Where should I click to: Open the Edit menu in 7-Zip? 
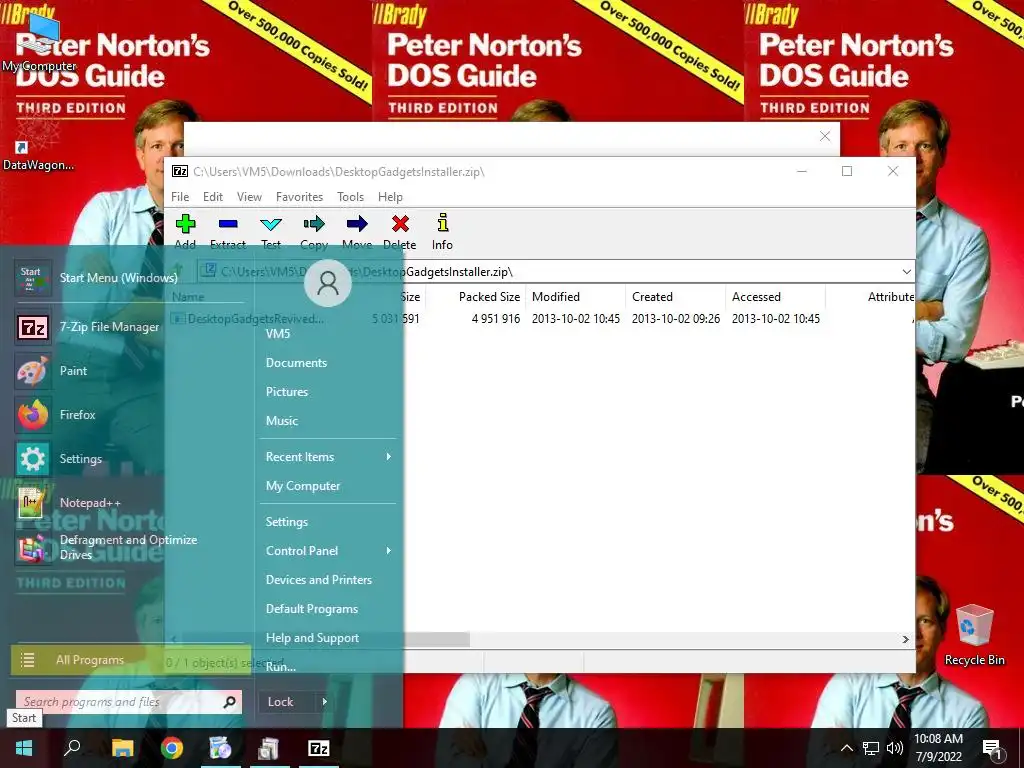(x=213, y=197)
